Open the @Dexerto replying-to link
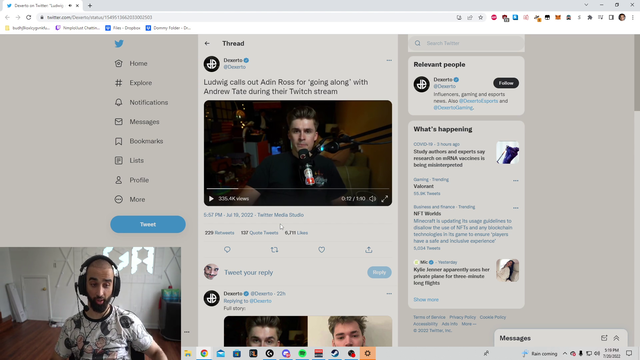Image resolution: width=640 pixels, height=360 pixels. coord(260,301)
